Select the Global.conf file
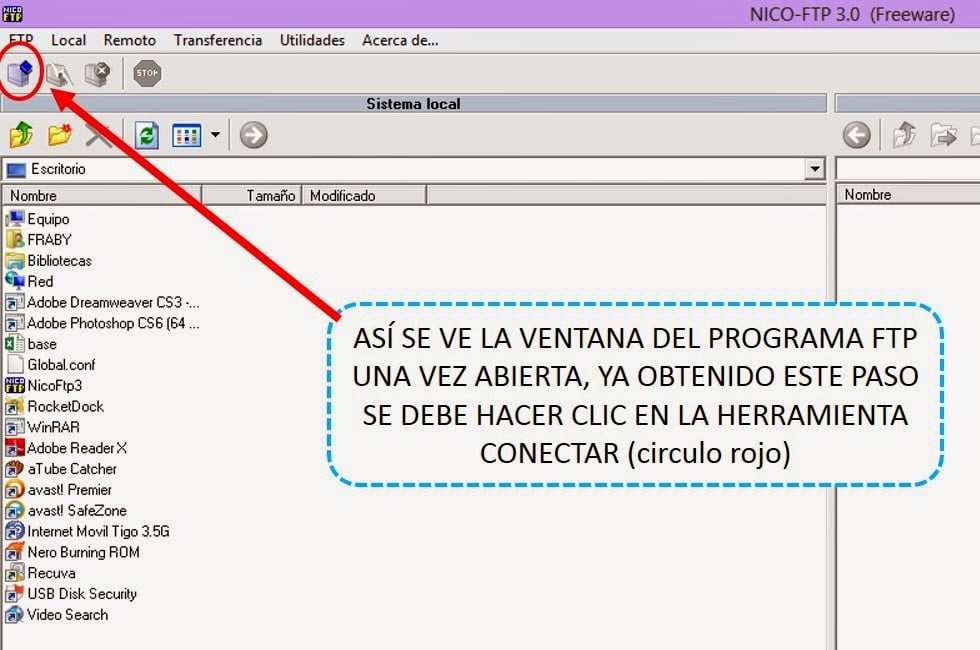980x650 pixels. pos(61,365)
